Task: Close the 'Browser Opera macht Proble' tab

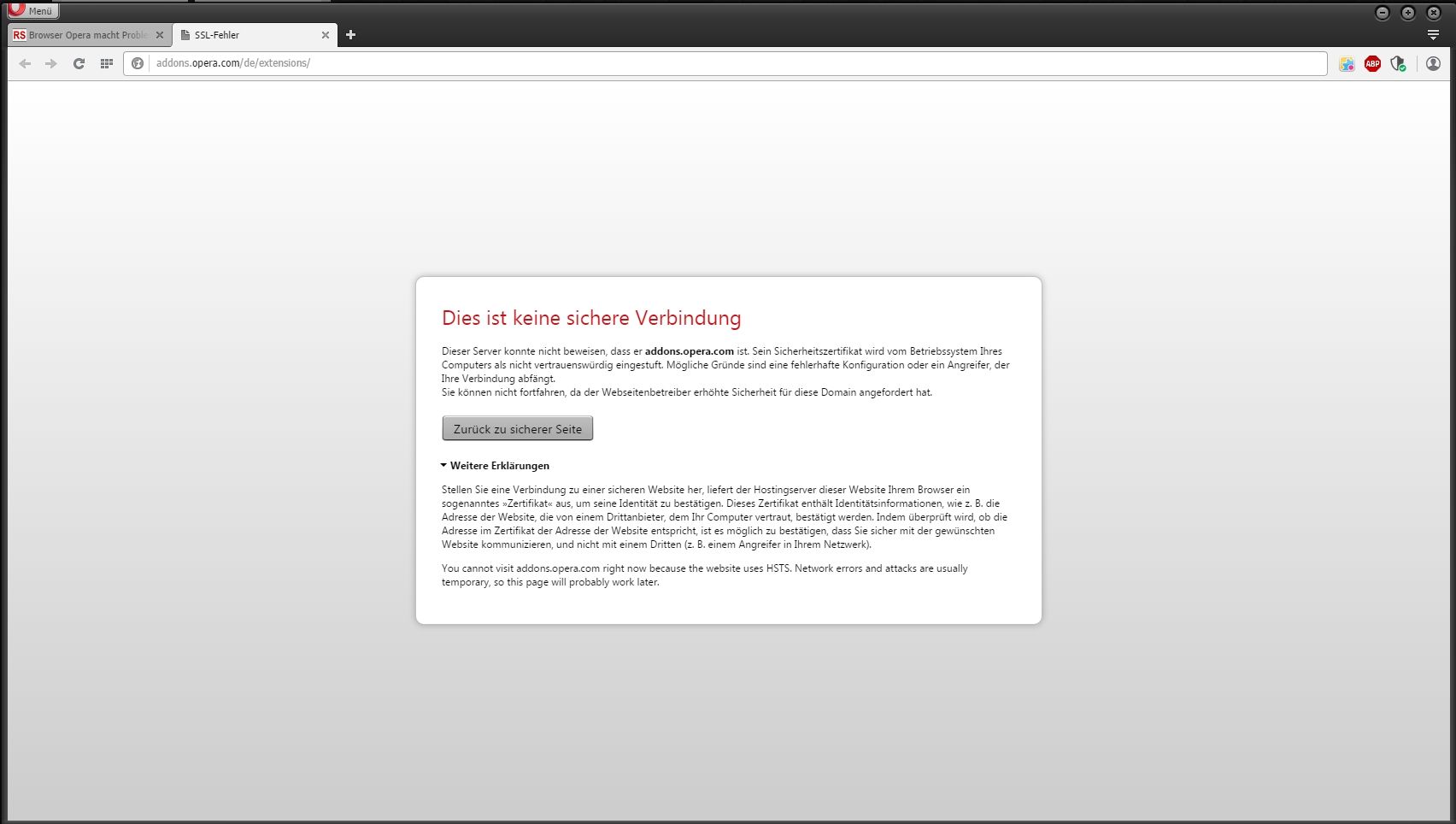Action: pos(160,35)
